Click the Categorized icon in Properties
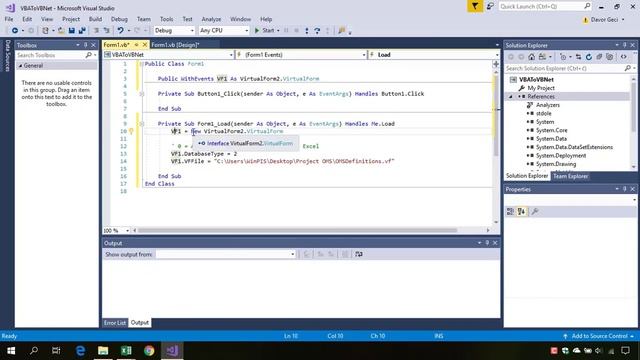Screen dimensions: 640x360 click(510, 211)
